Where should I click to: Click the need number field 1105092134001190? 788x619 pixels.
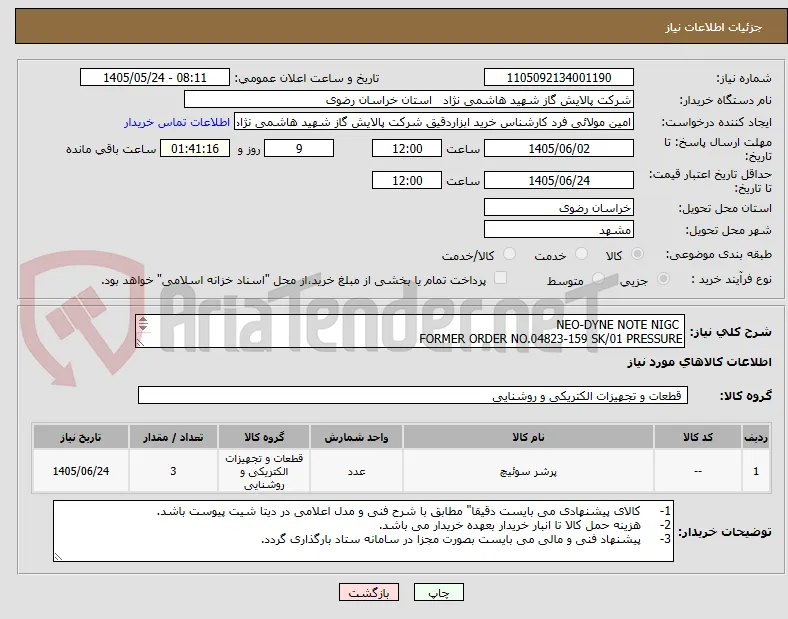coord(559,77)
